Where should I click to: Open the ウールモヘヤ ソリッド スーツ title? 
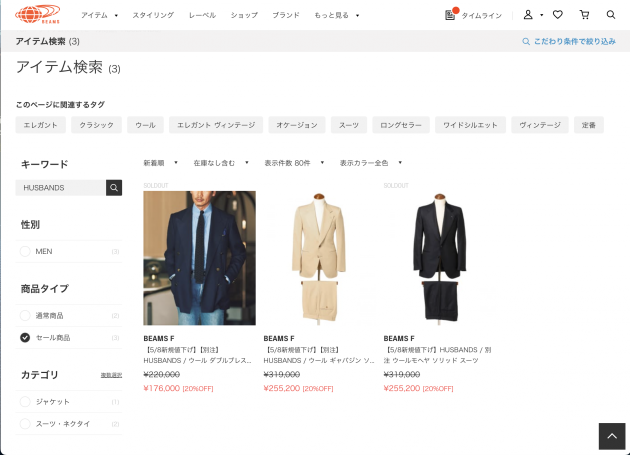[438, 355]
